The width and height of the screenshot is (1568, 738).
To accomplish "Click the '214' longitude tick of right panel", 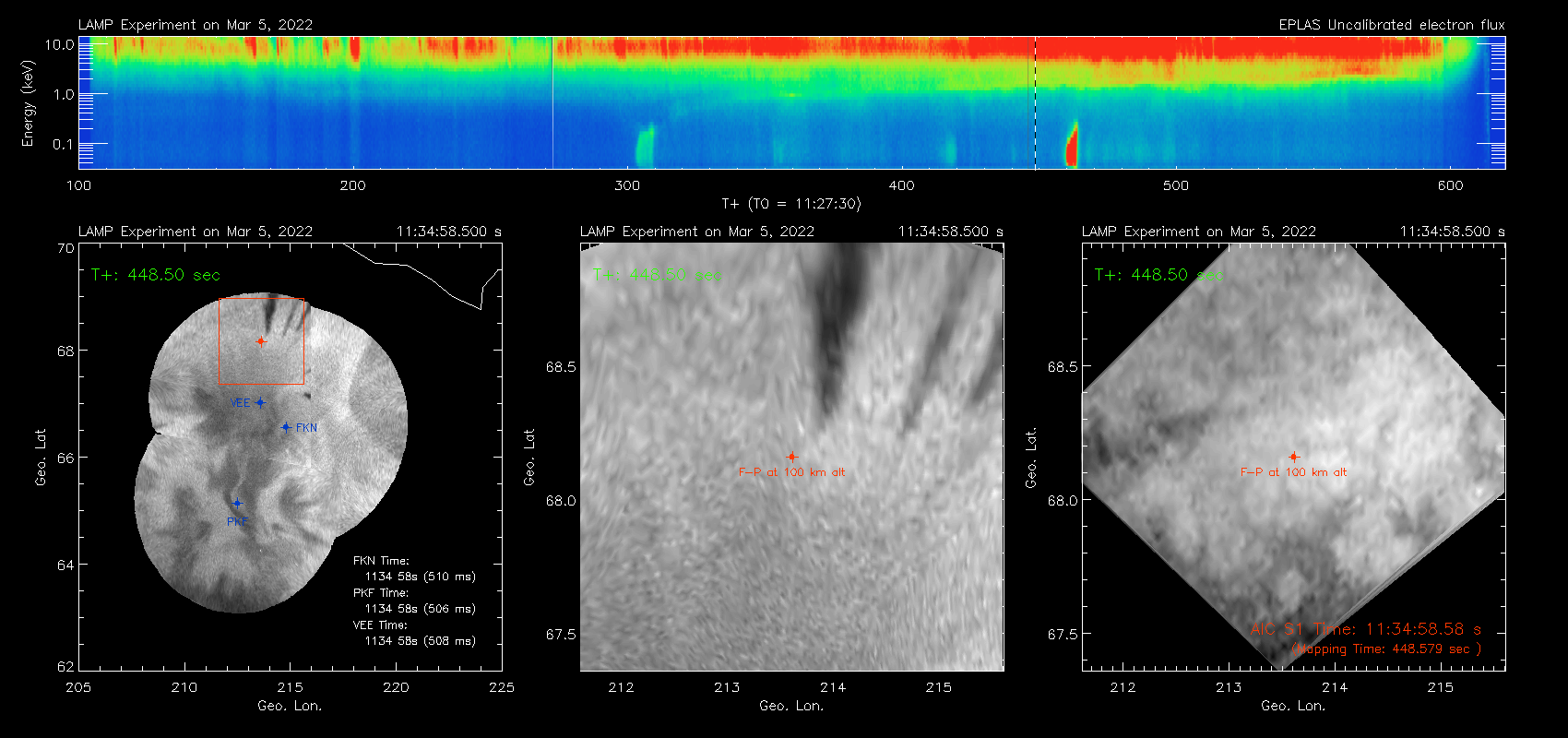I will click(1335, 687).
